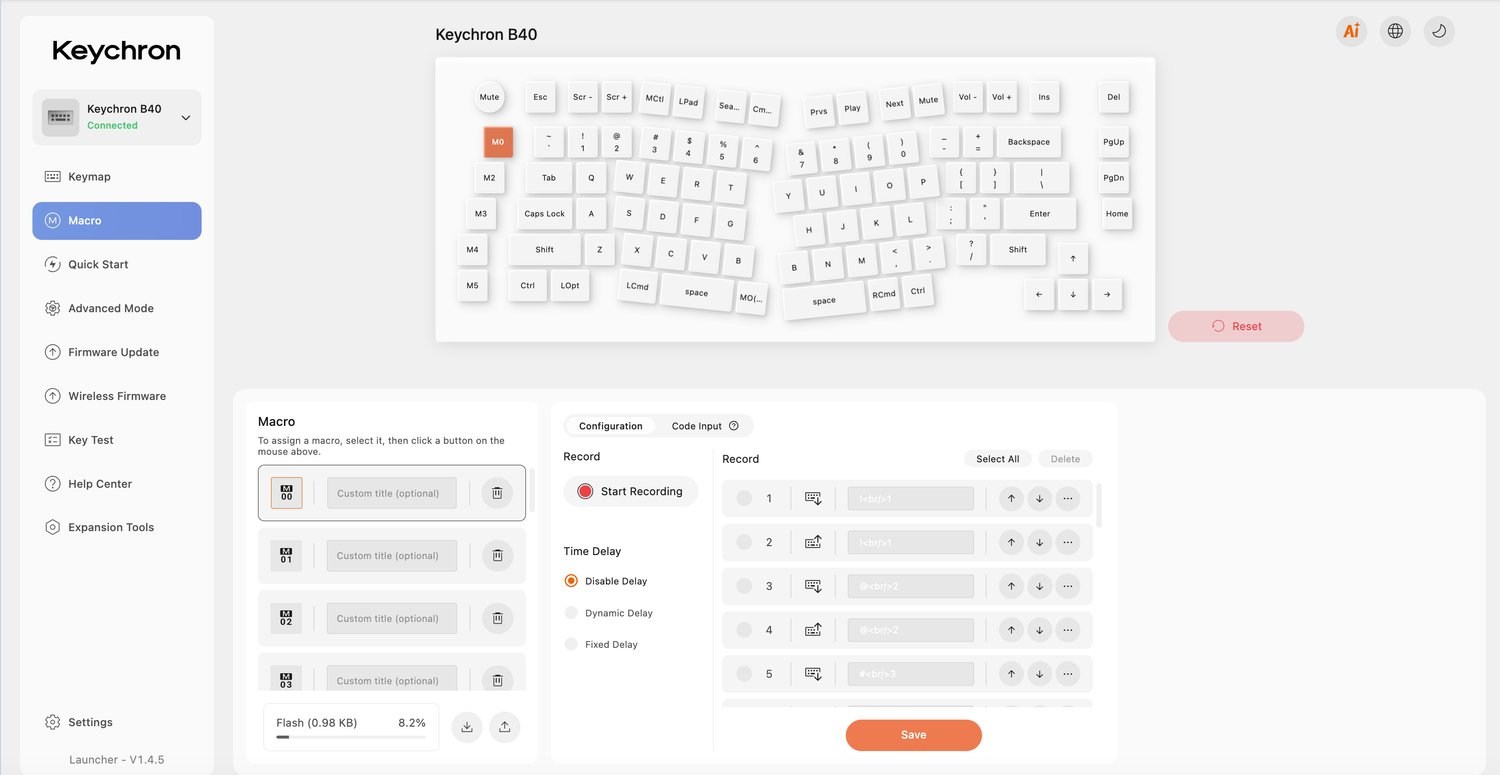The width and height of the screenshot is (1500, 775).
Task: Click the custom title field for M00
Action: (x=391, y=493)
